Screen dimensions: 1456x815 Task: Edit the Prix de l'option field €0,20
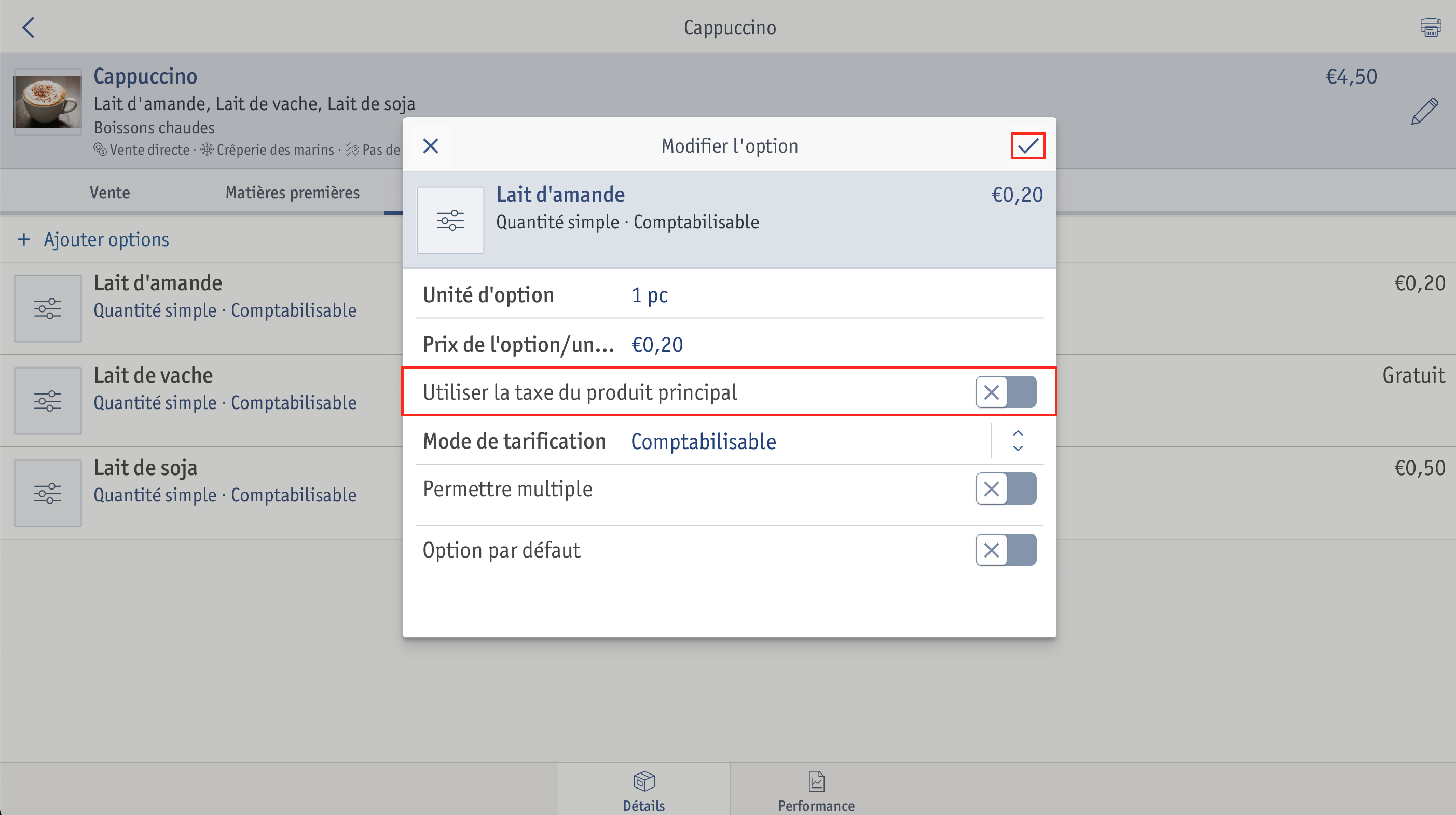click(729, 344)
